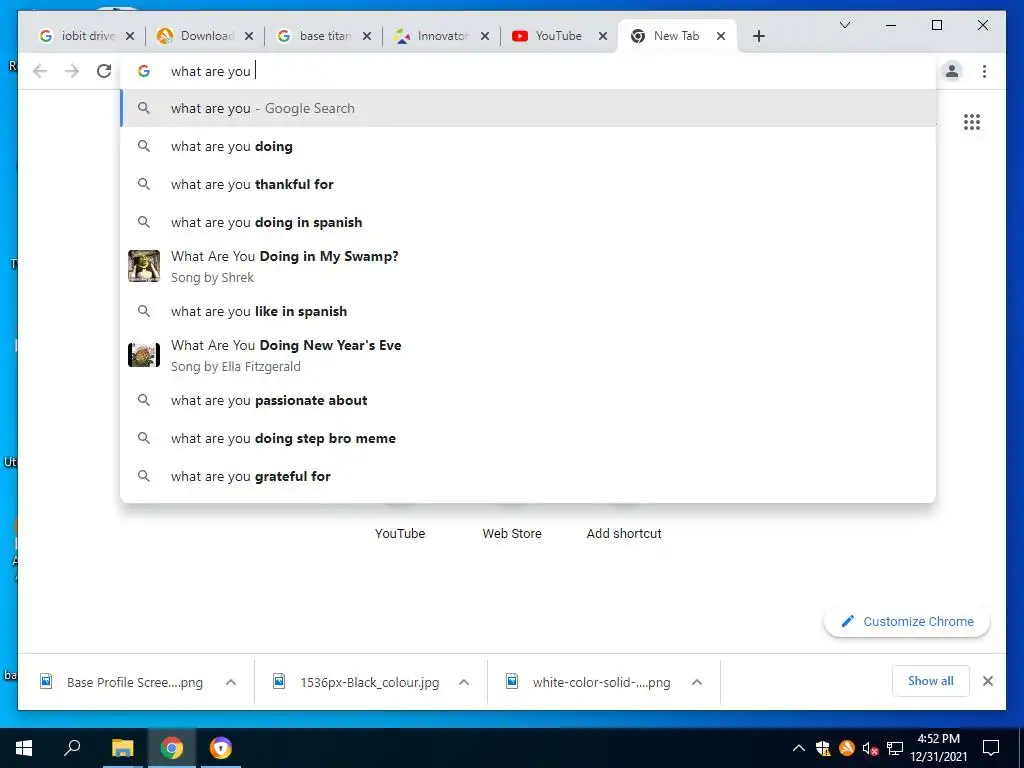Click the network tray icon
Image resolution: width=1024 pixels, height=768 pixels.
(895, 748)
